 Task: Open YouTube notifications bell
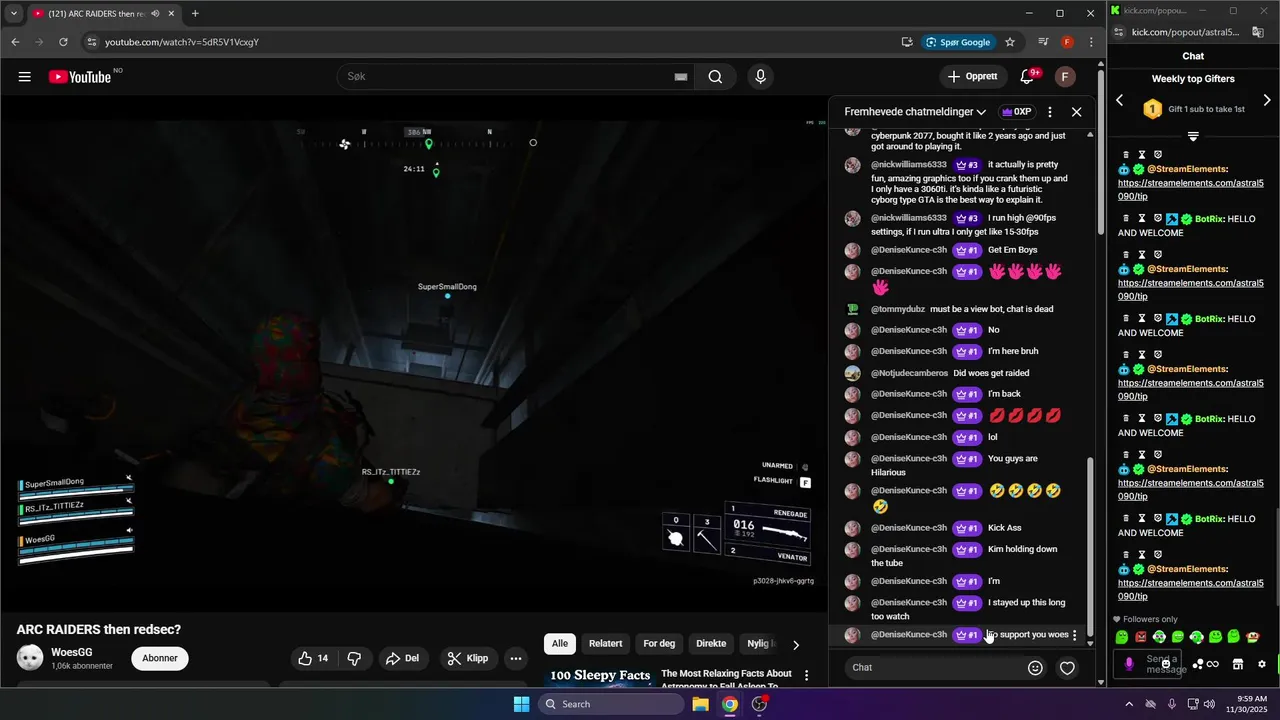pos(1027,77)
